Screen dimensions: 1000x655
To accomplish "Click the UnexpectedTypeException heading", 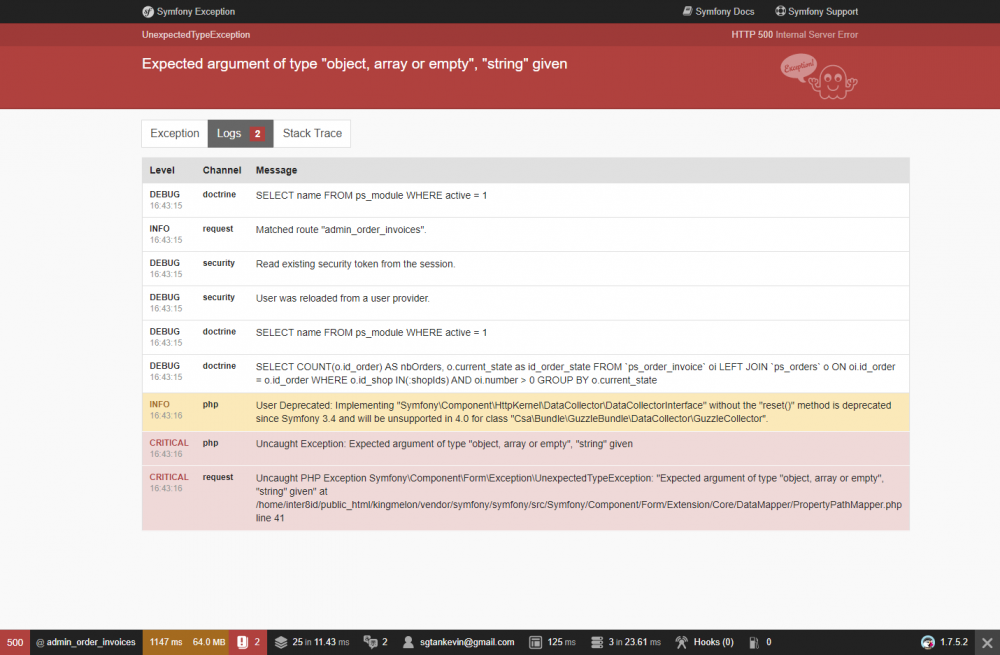I will click(198, 33).
